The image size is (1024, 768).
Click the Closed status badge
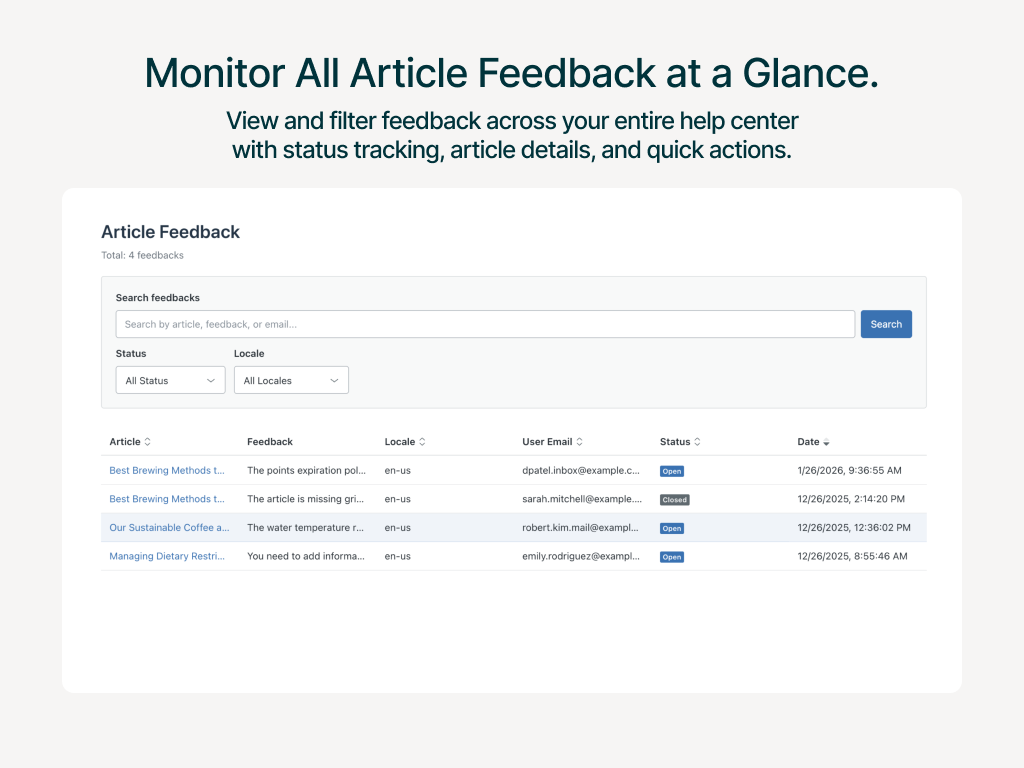674,500
